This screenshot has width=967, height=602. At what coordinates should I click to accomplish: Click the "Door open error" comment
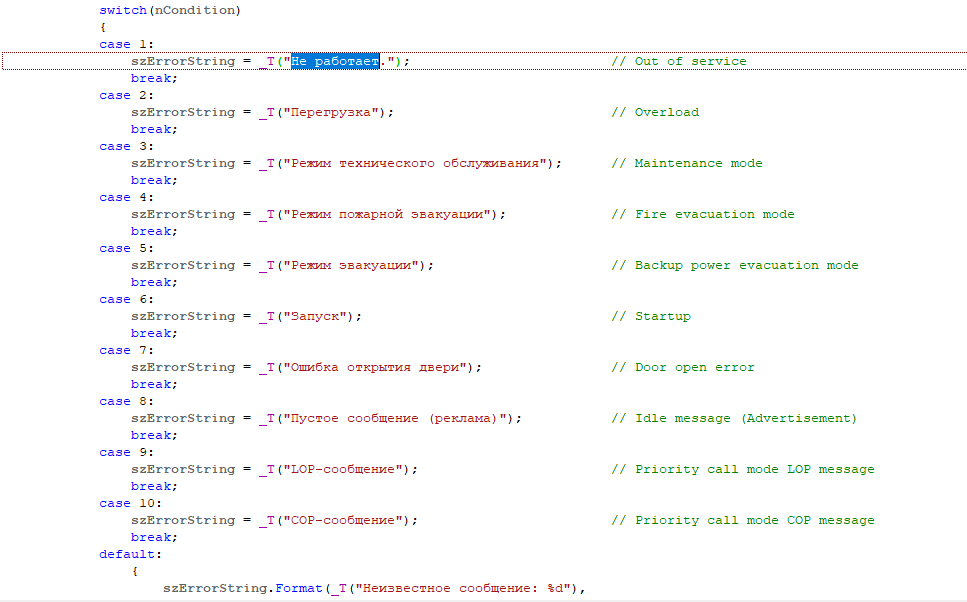(x=694, y=368)
